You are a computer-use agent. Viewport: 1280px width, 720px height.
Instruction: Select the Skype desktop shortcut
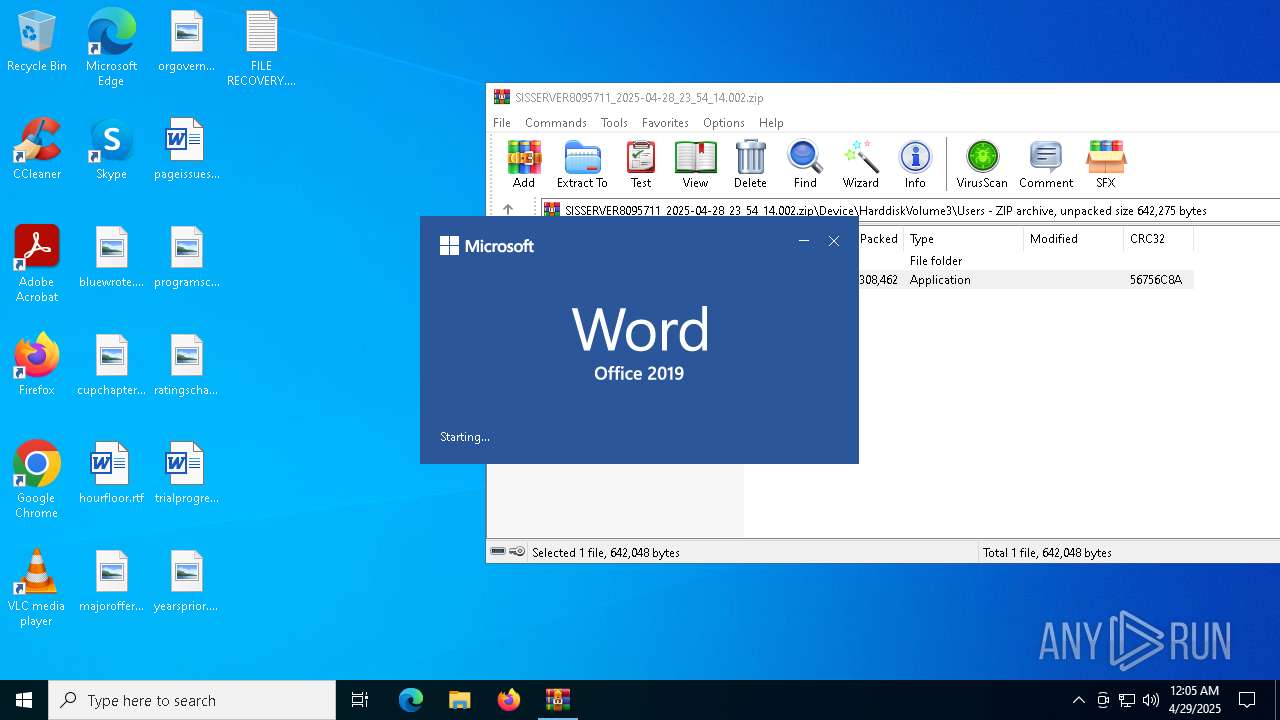111,150
